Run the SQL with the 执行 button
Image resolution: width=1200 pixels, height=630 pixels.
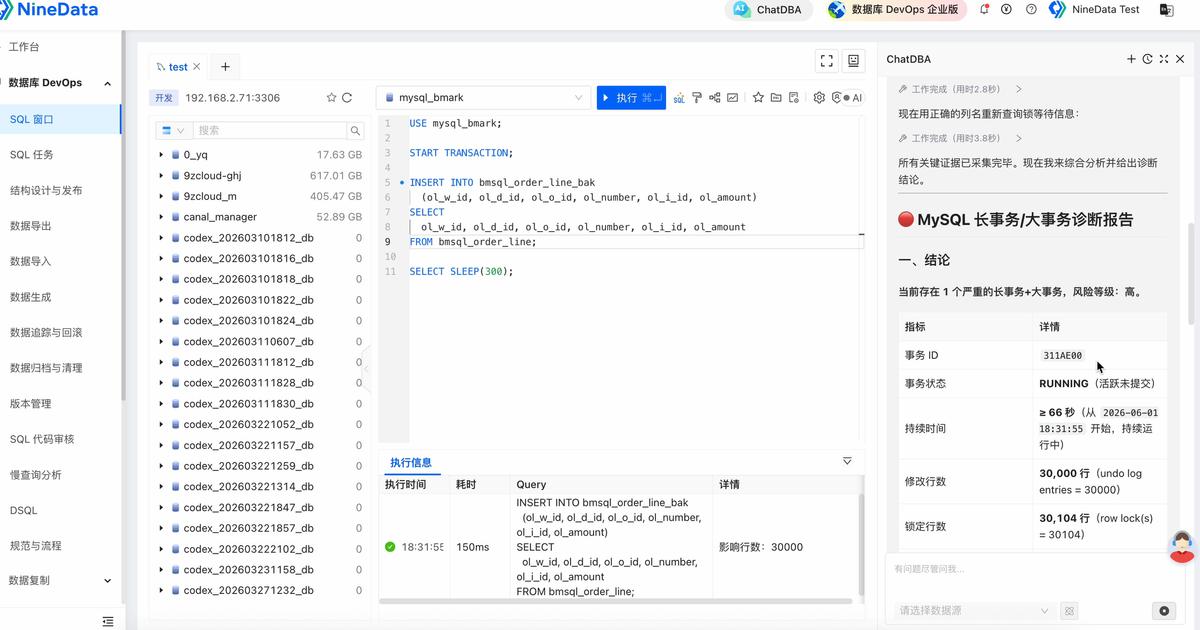[631, 97]
